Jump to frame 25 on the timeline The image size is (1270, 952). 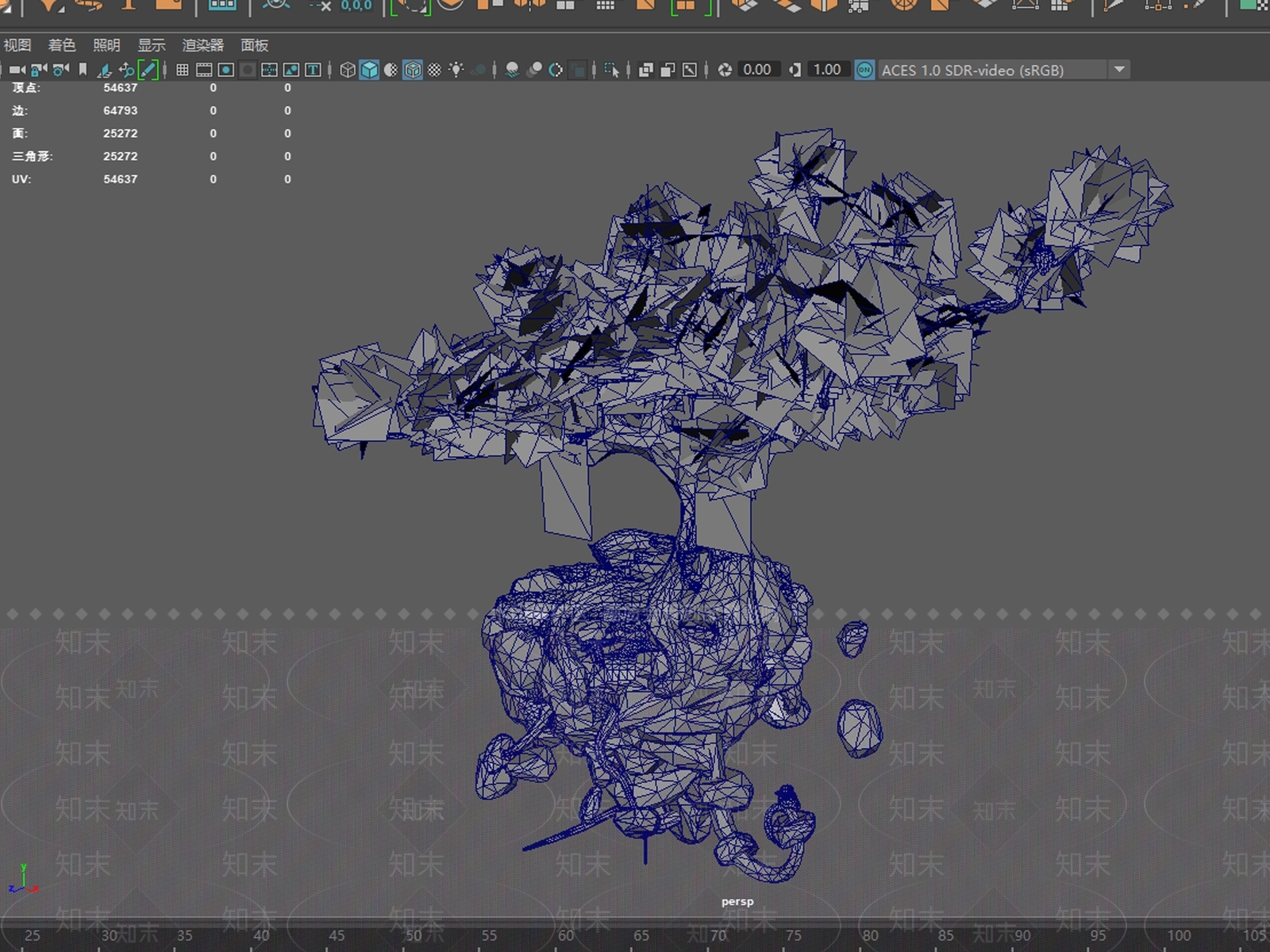point(33,935)
